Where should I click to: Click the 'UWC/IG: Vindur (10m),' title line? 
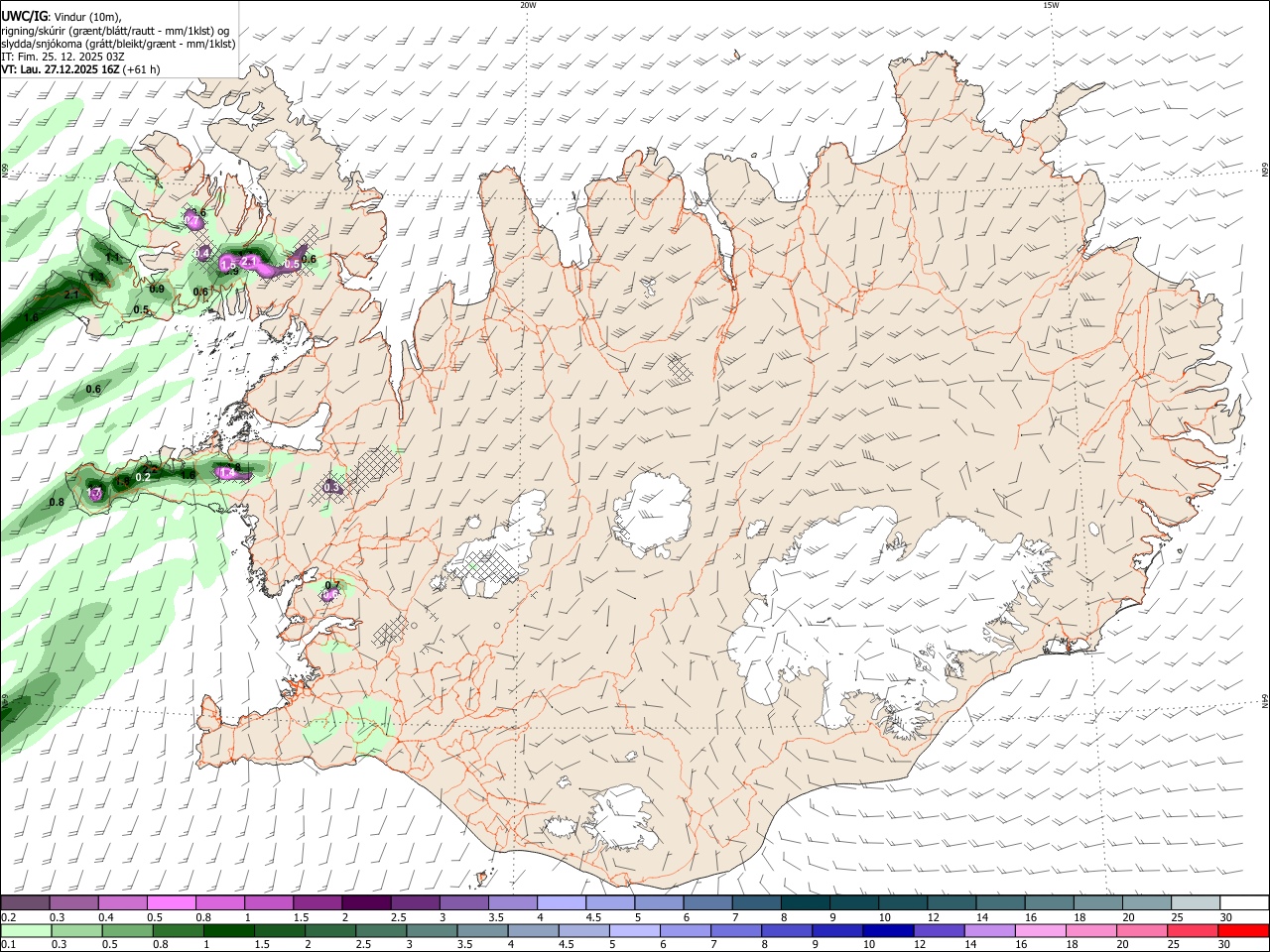(62, 15)
